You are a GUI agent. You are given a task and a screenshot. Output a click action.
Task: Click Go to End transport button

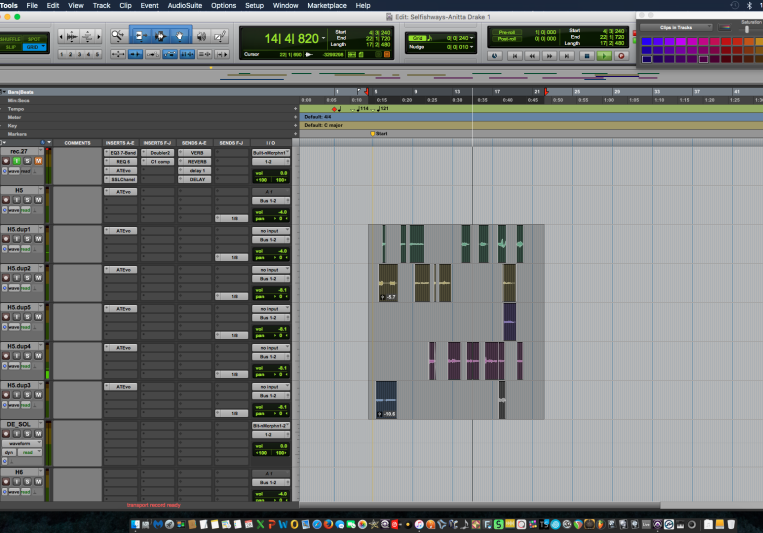[x=567, y=56]
